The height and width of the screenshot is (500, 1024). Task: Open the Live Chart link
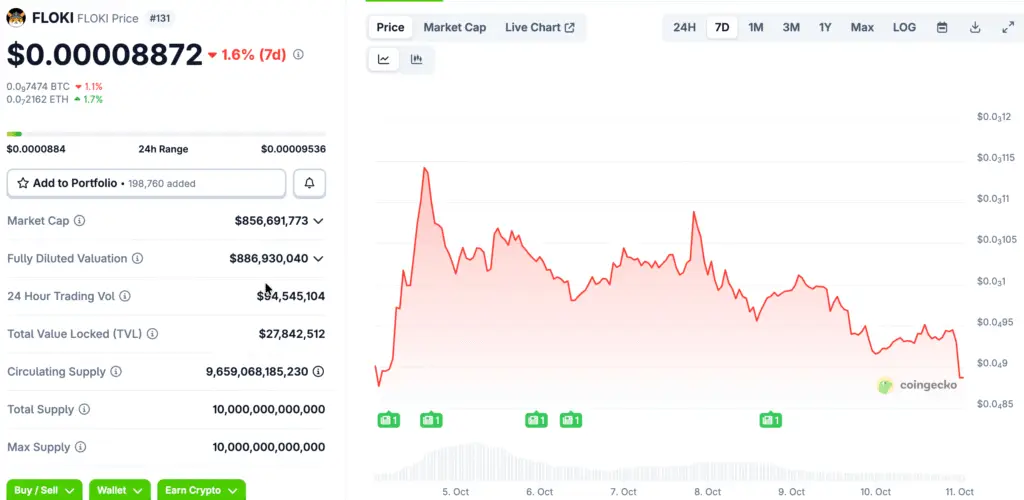click(x=540, y=27)
